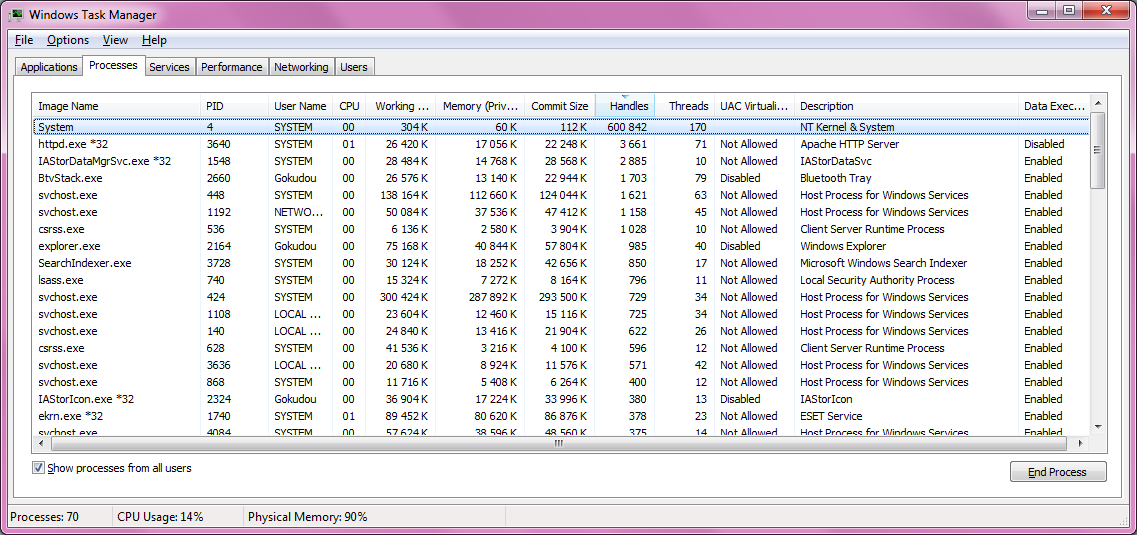The image size is (1137, 535).
Task: Sort by UAC Virtualization column header
Action: 755,106
